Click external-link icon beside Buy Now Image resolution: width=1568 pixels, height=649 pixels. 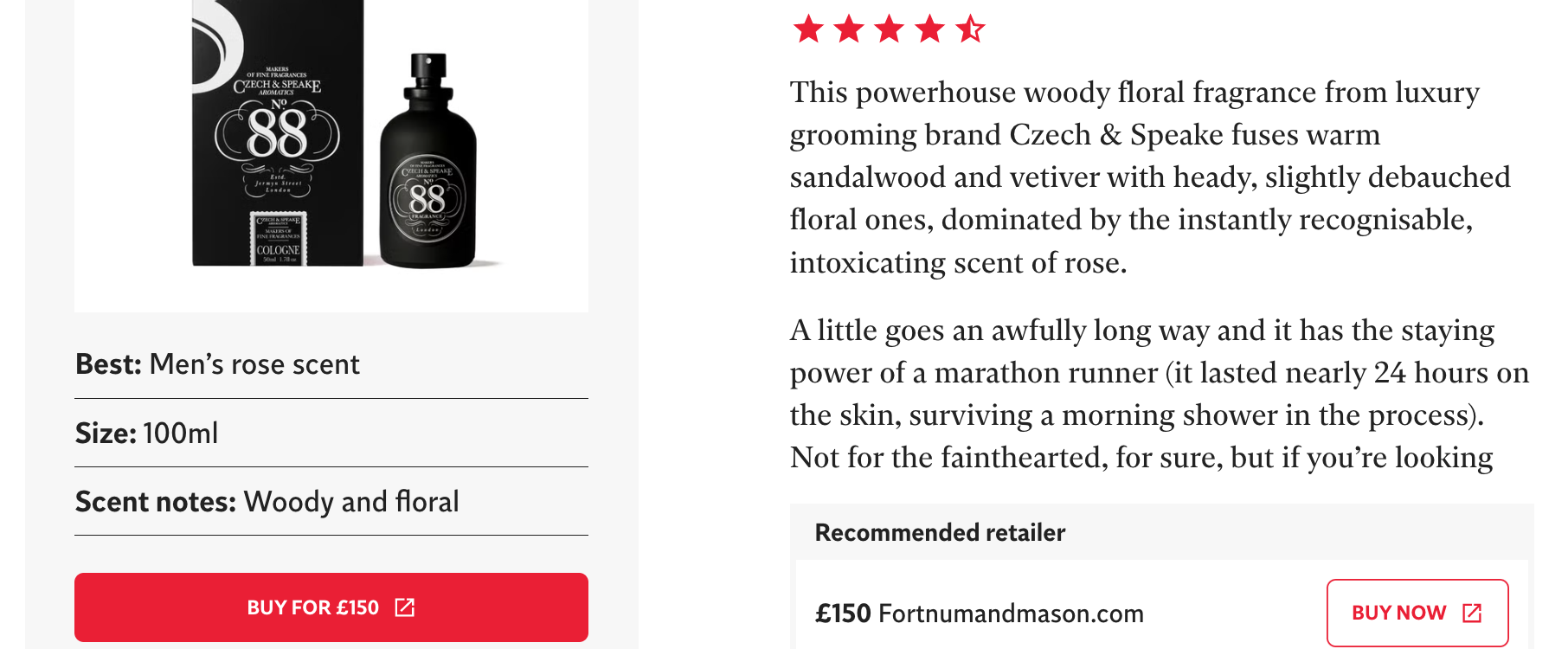(x=1472, y=613)
